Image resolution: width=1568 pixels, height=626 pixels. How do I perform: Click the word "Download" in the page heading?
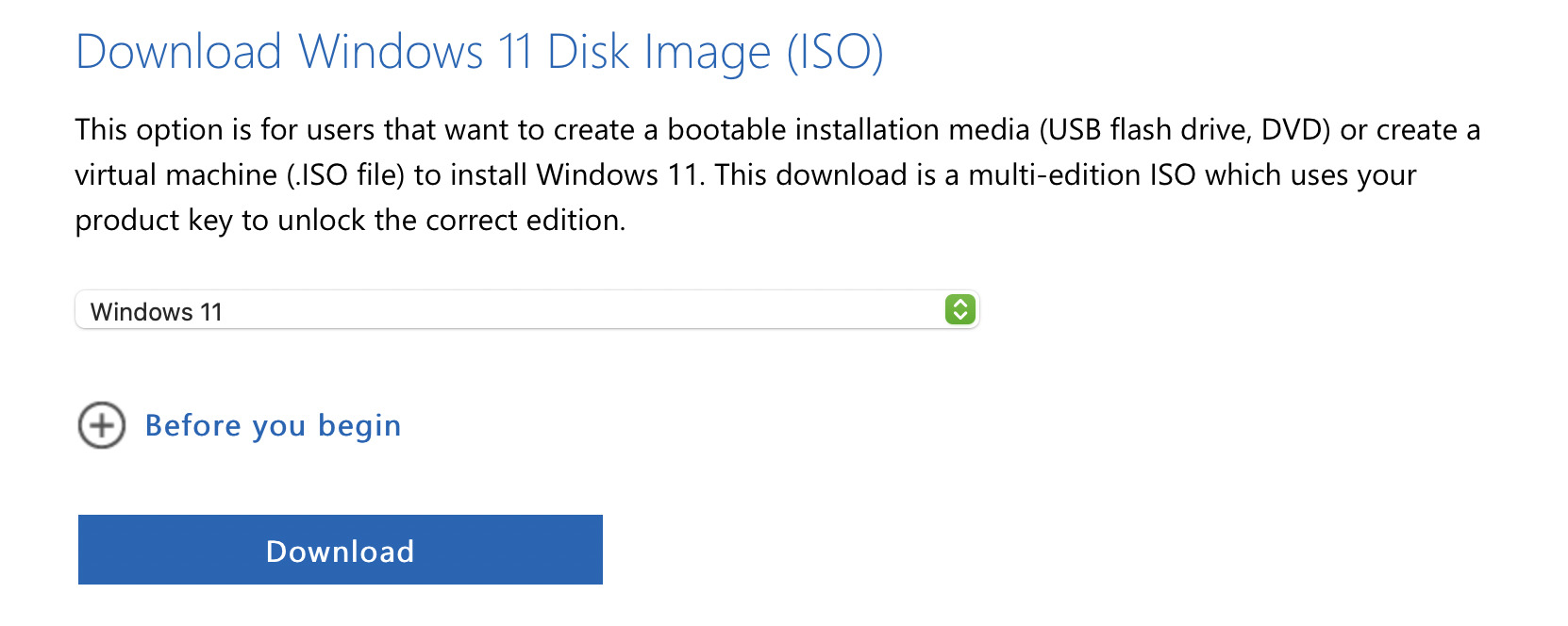(x=178, y=52)
